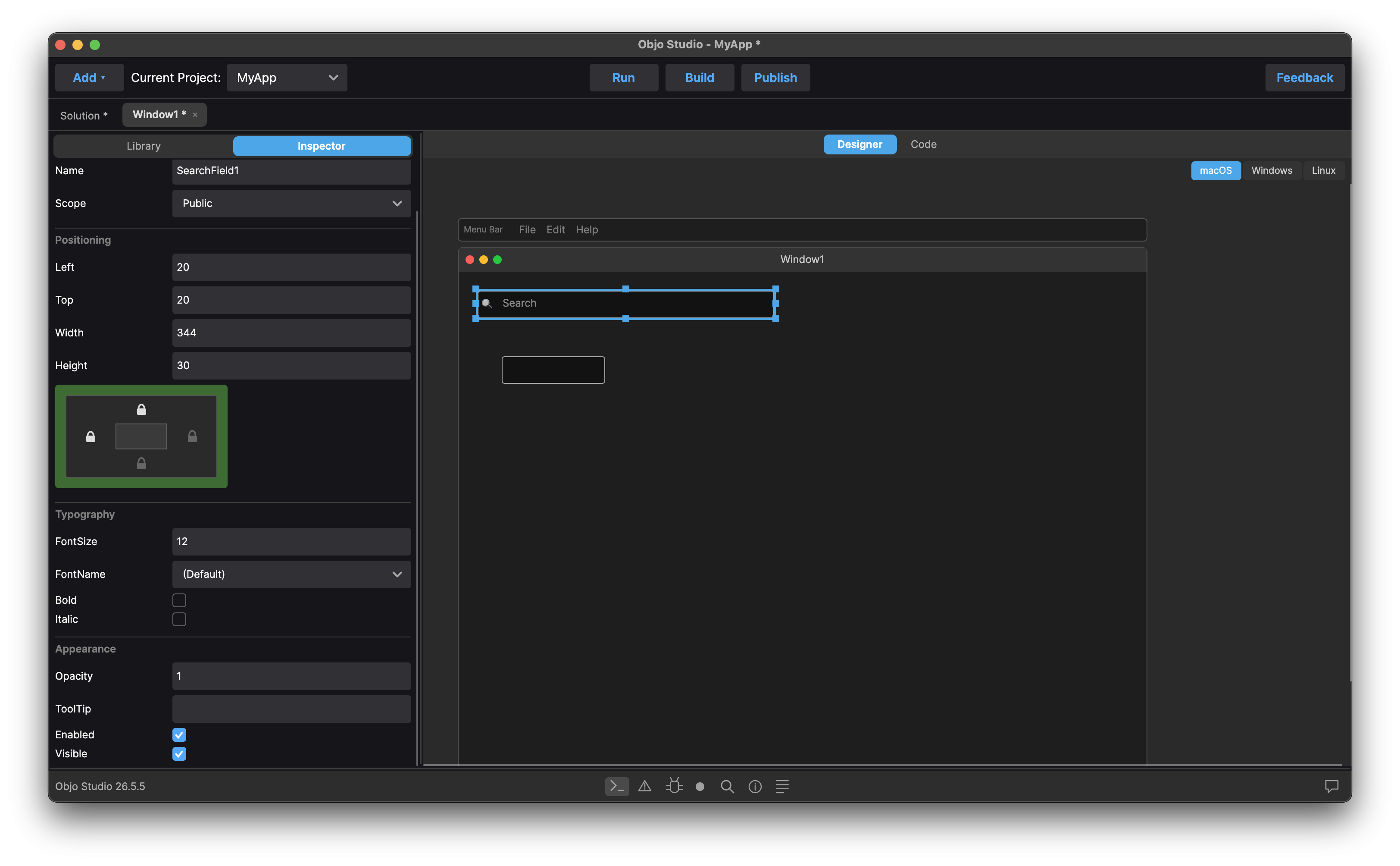Click the Typography section header
1400x866 pixels.
click(85, 515)
